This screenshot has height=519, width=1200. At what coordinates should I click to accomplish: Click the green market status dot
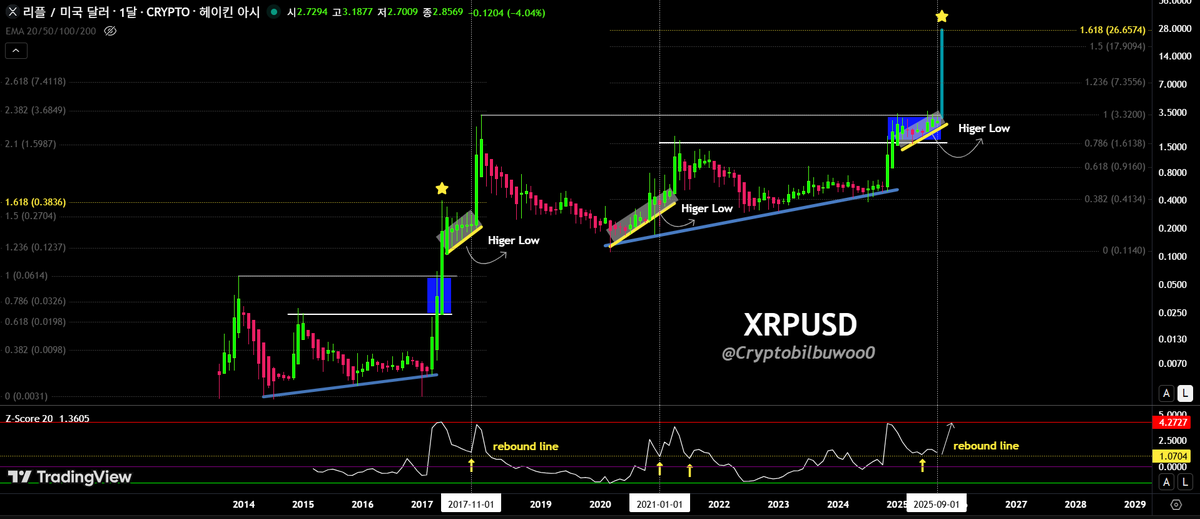274,12
